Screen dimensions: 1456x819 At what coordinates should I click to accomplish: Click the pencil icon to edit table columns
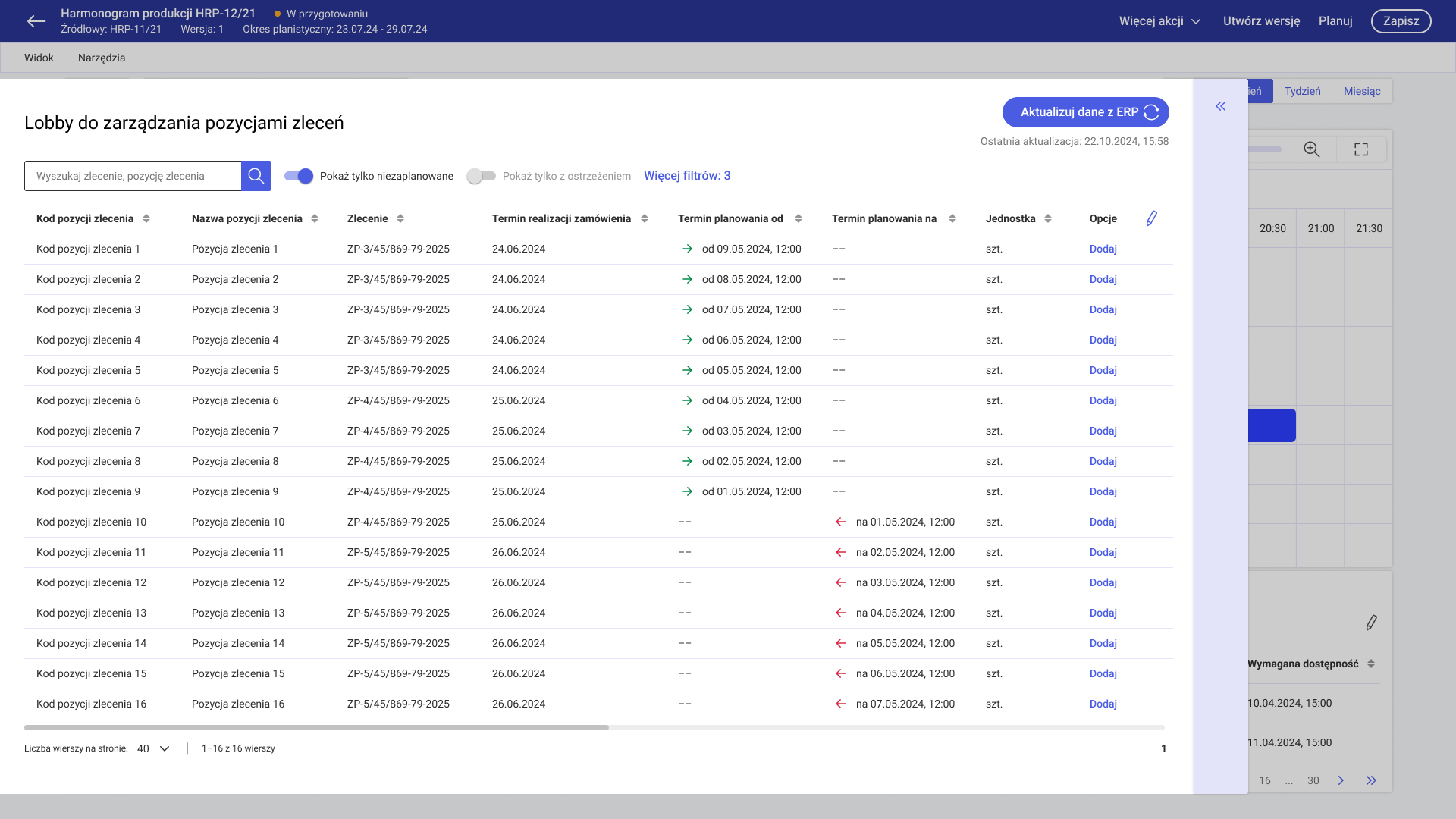1151,218
